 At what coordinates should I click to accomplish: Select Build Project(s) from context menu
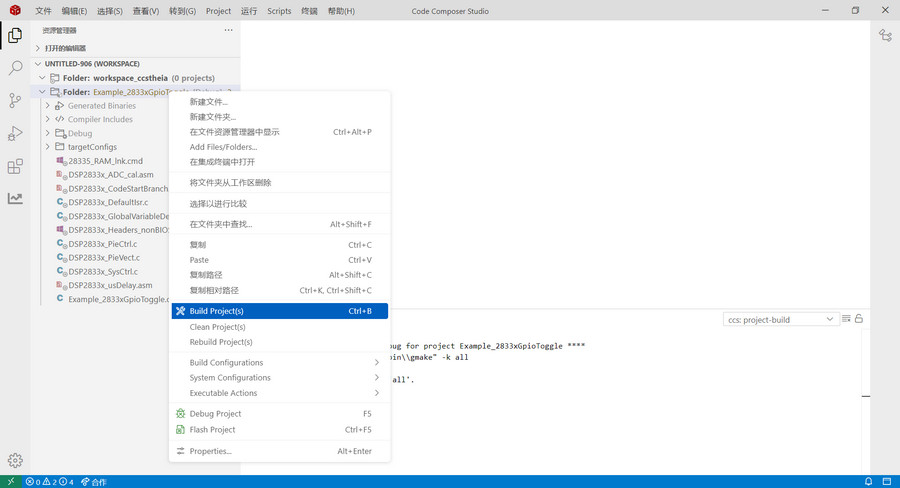coord(279,311)
